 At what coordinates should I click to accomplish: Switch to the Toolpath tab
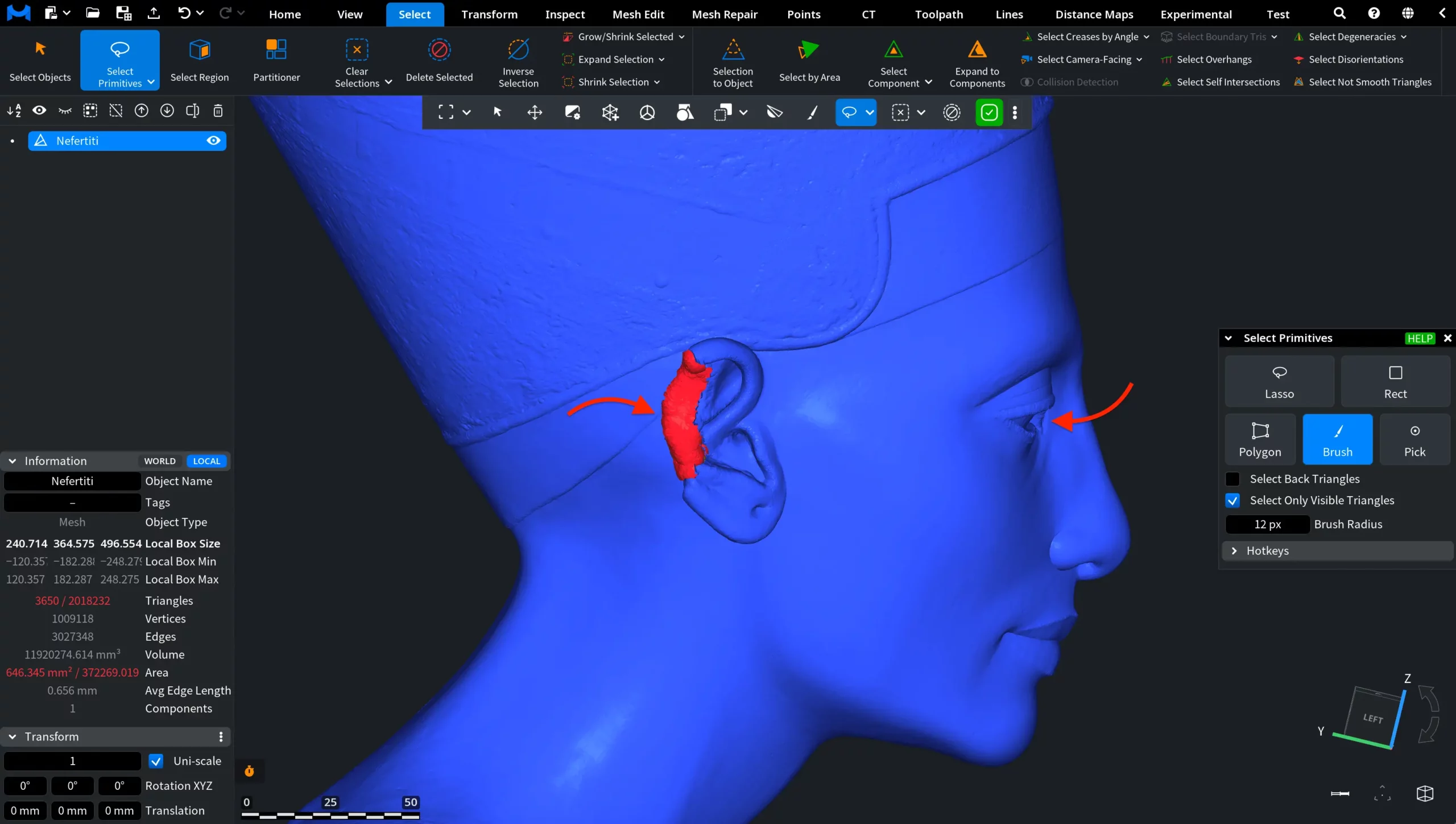(939, 14)
